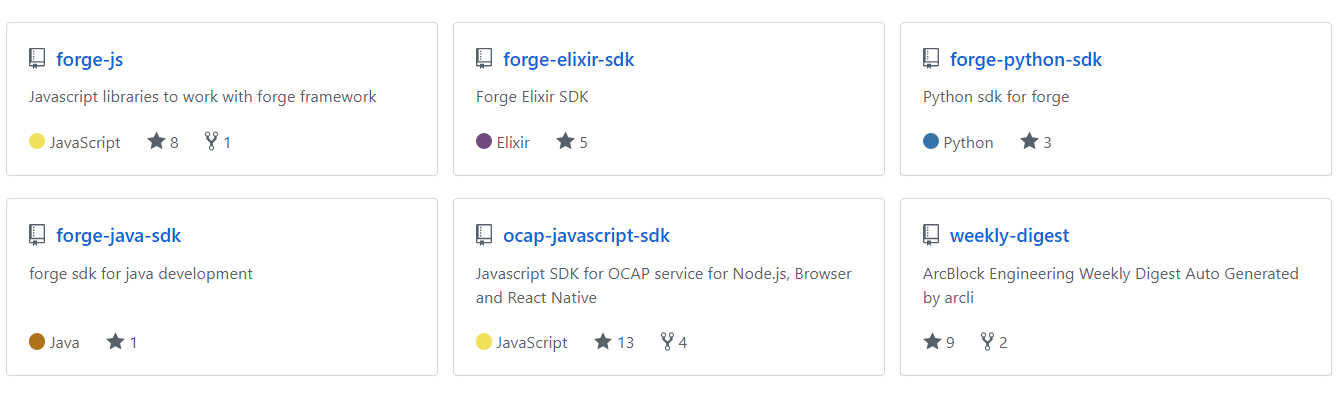Click the repo icon beside forge-python-sdk
This screenshot has width=1336, height=396.
click(x=931, y=59)
